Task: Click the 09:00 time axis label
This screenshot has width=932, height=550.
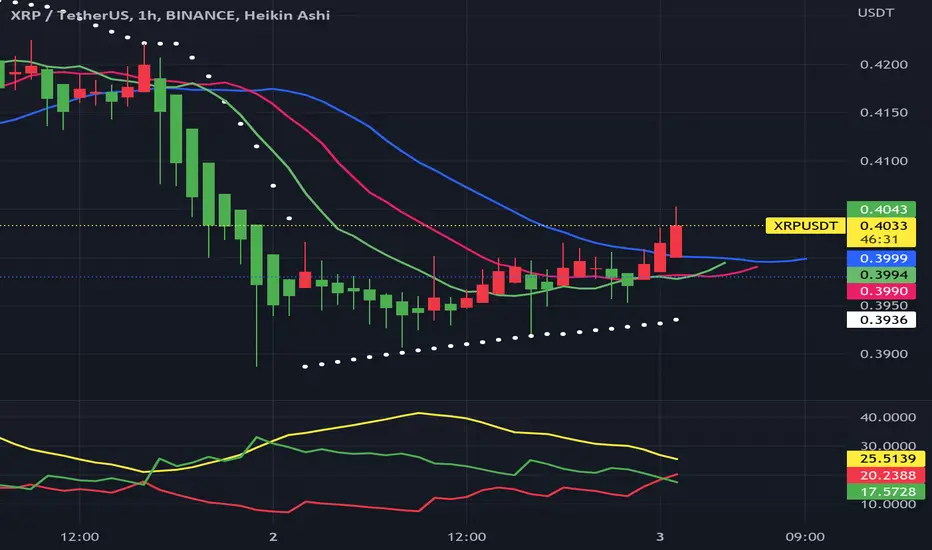Action: pos(805,537)
